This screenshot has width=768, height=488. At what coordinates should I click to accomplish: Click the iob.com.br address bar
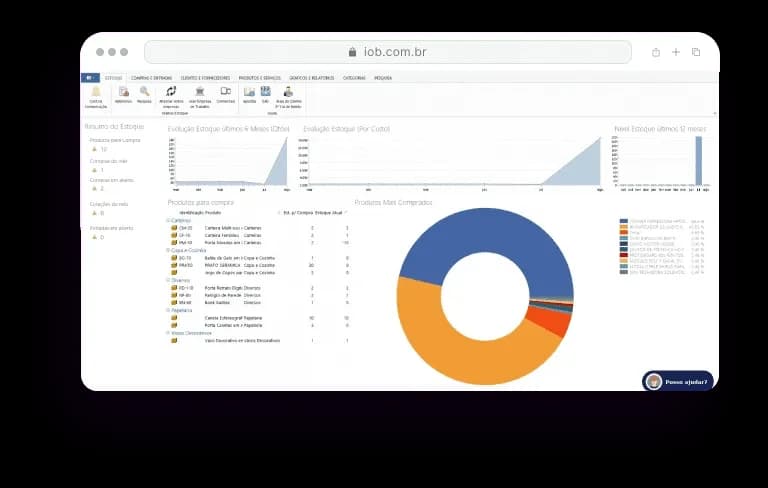tap(387, 52)
